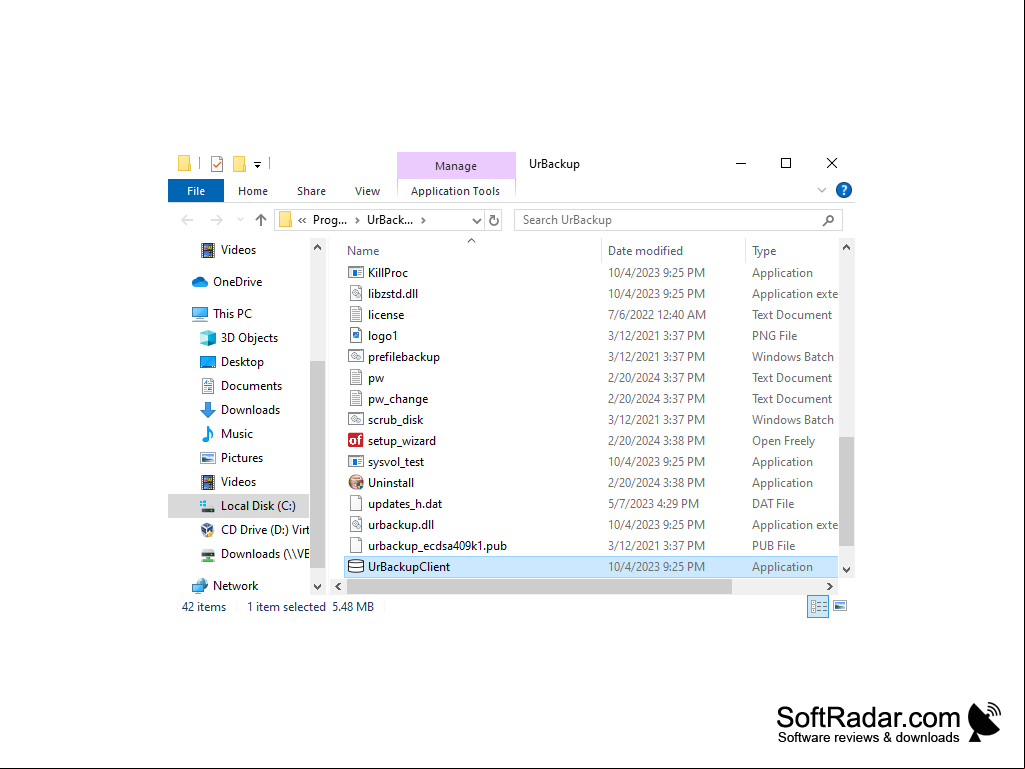The width and height of the screenshot is (1025, 769).
Task: Open address bar history dropdown
Action: coord(477,220)
